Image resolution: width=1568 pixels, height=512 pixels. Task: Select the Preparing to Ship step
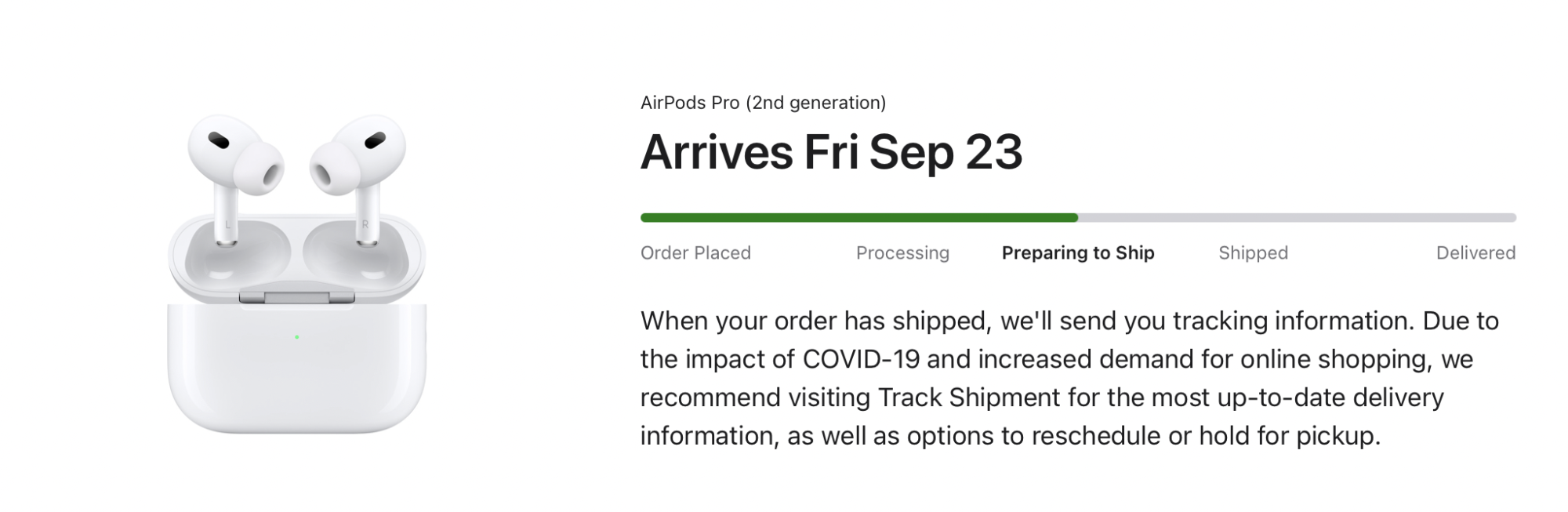pos(1078,253)
